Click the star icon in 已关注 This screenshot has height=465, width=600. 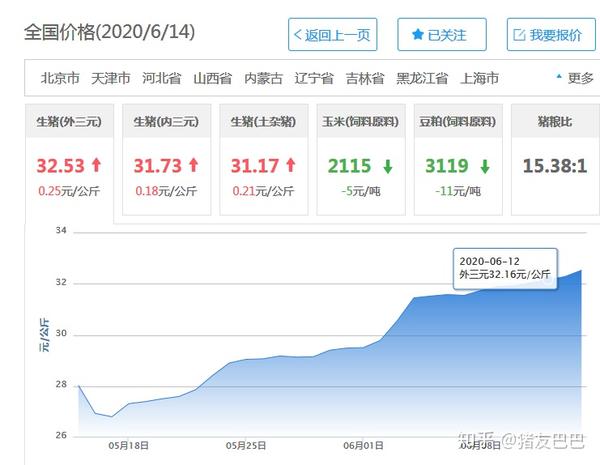coord(418,35)
